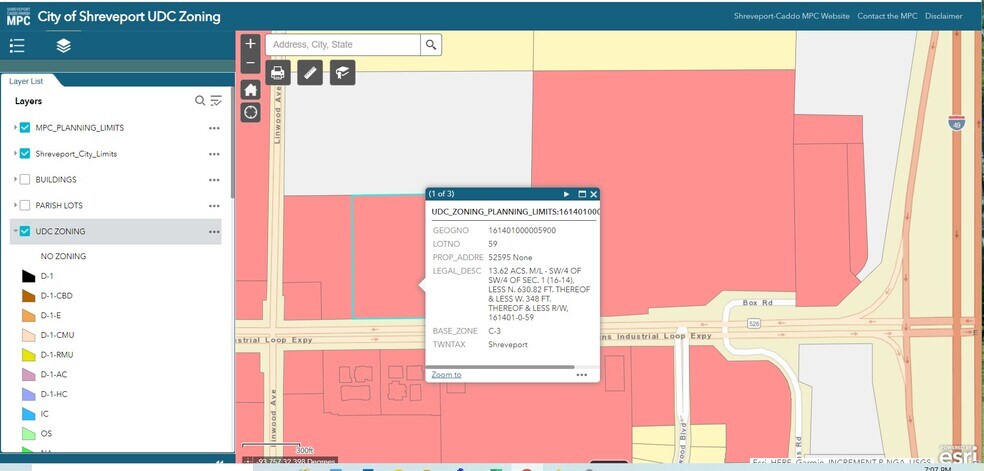The height and width of the screenshot is (471, 984).
Task: Click the address search magnifier button
Action: [x=431, y=45]
